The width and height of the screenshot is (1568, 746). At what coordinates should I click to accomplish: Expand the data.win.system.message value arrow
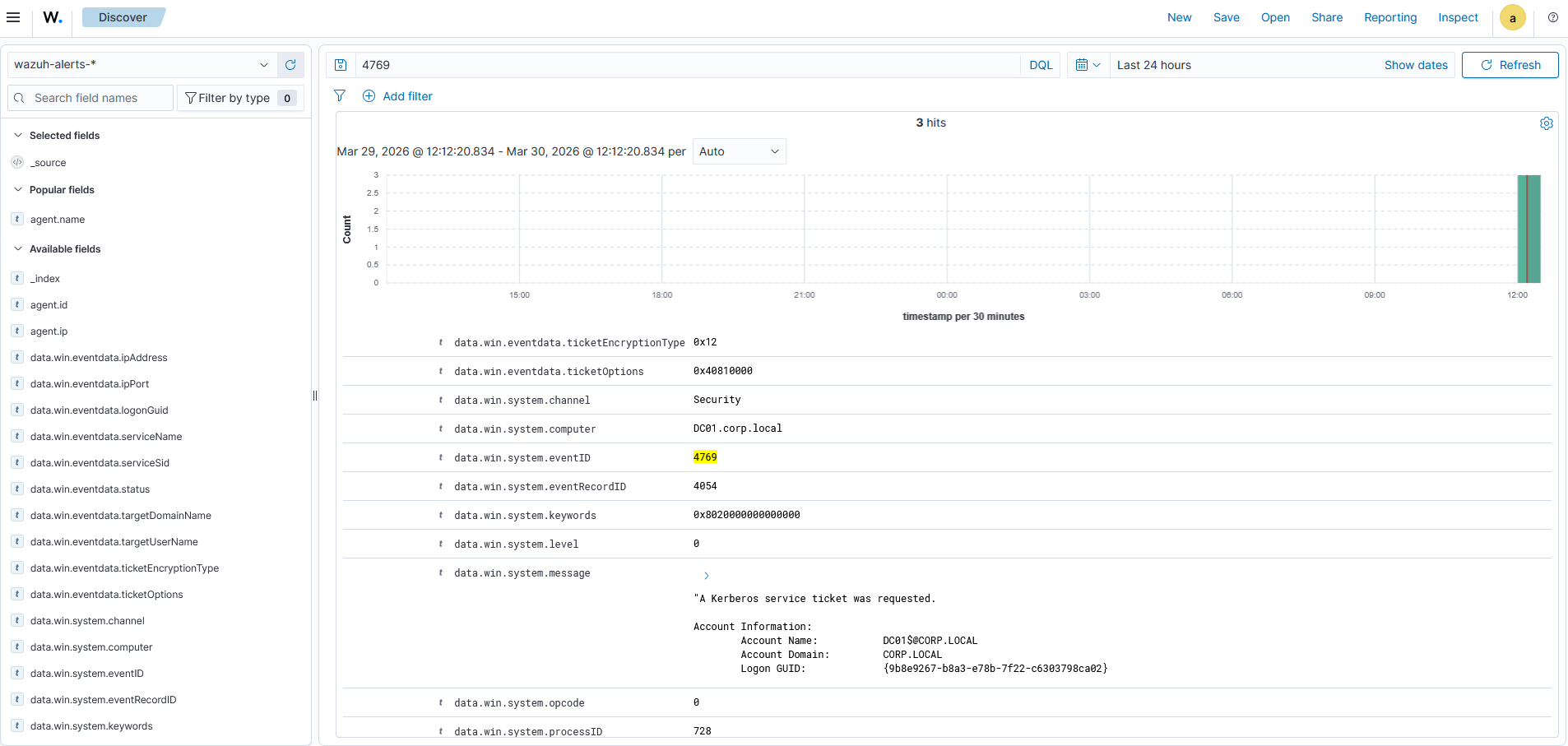click(x=707, y=576)
